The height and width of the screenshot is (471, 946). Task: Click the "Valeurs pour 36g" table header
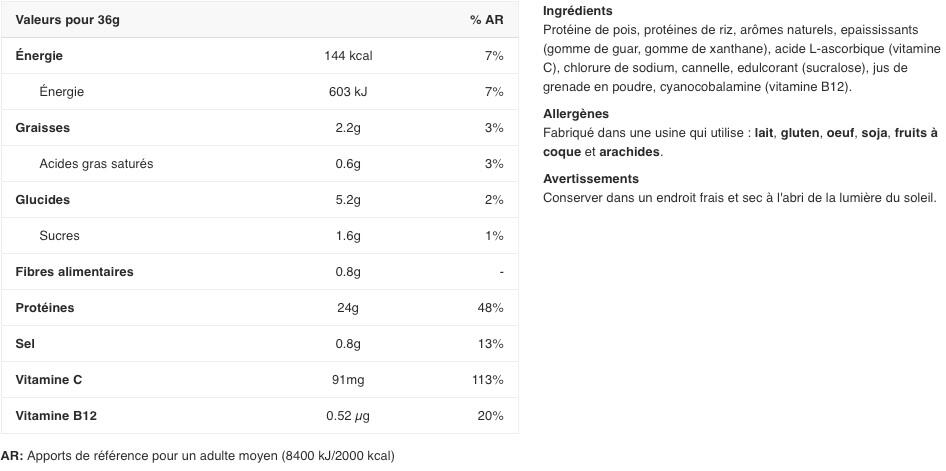coord(68,20)
